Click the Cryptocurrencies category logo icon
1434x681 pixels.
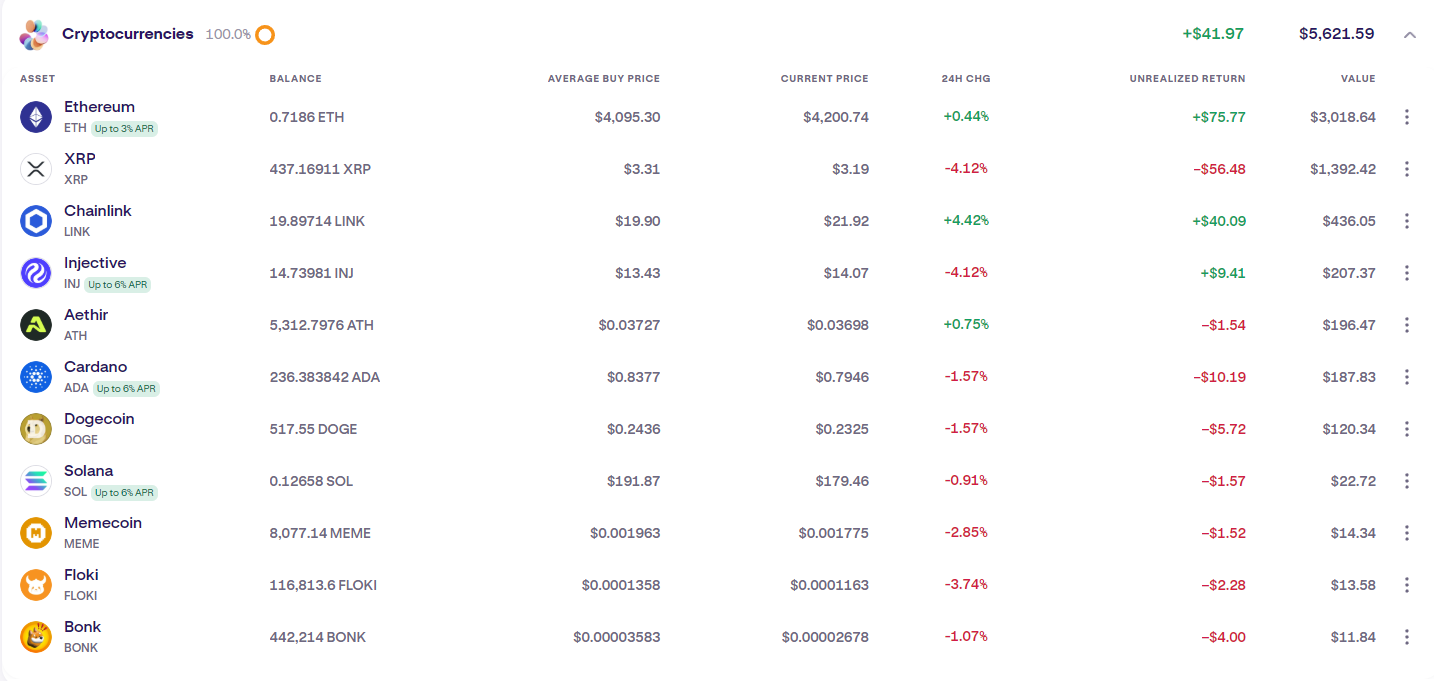pyautogui.click(x=34, y=35)
